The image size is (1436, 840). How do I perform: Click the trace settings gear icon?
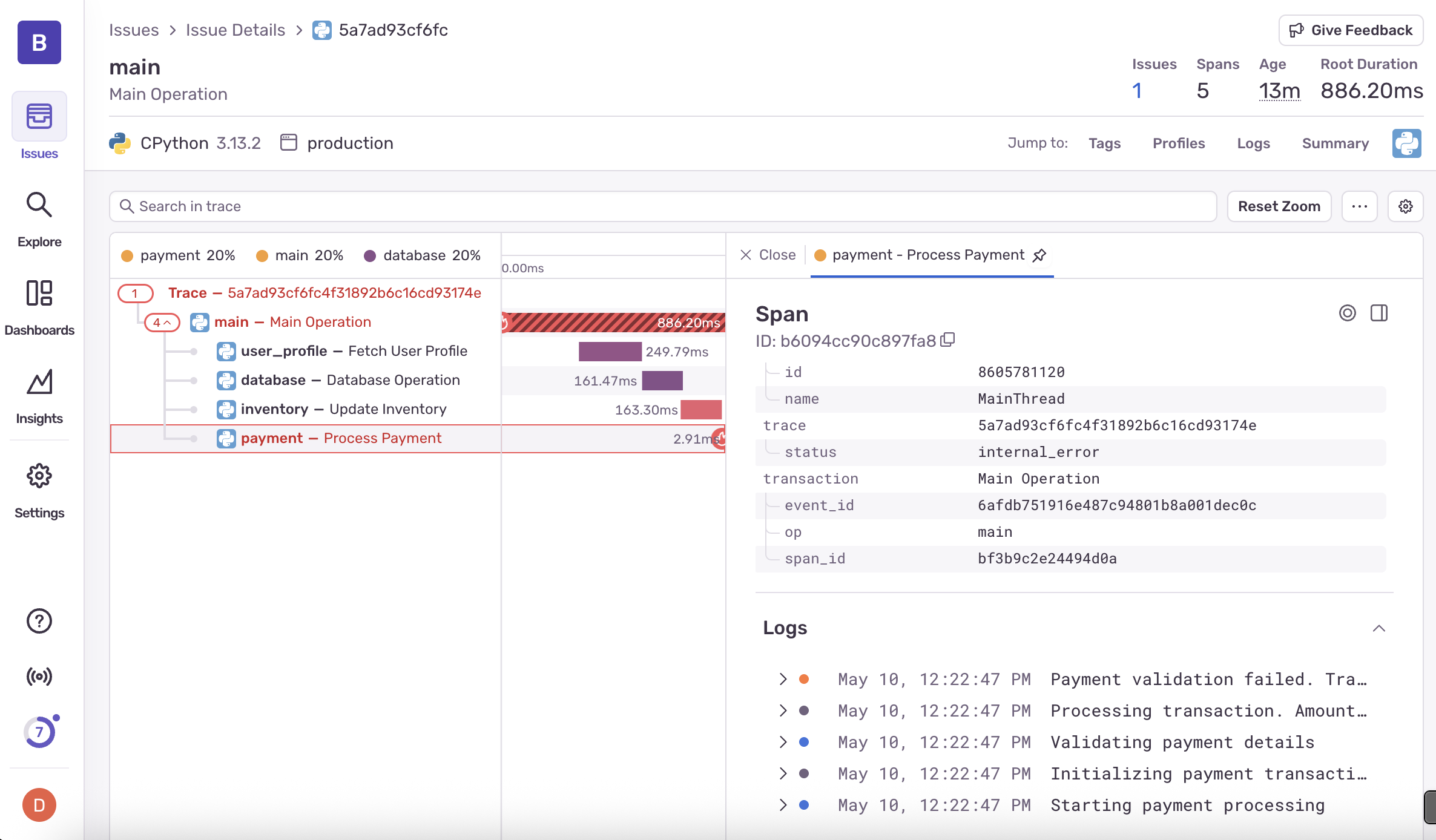pyautogui.click(x=1405, y=206)
